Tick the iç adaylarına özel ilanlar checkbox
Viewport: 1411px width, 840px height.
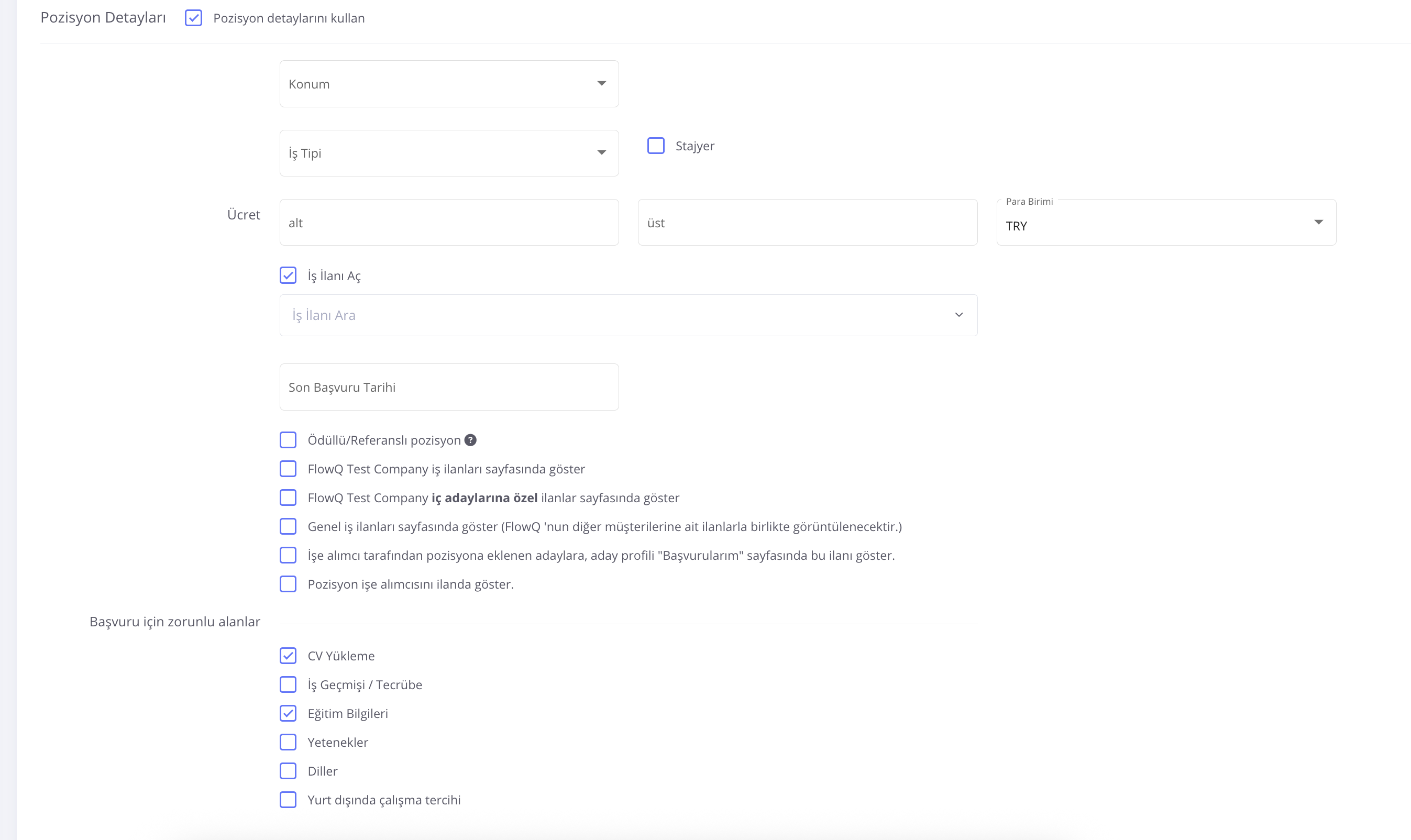point(288,498)
